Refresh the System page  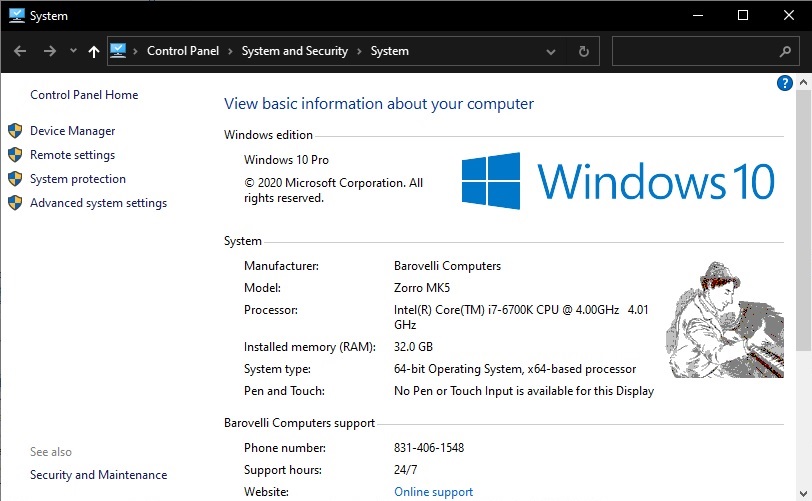584,51
